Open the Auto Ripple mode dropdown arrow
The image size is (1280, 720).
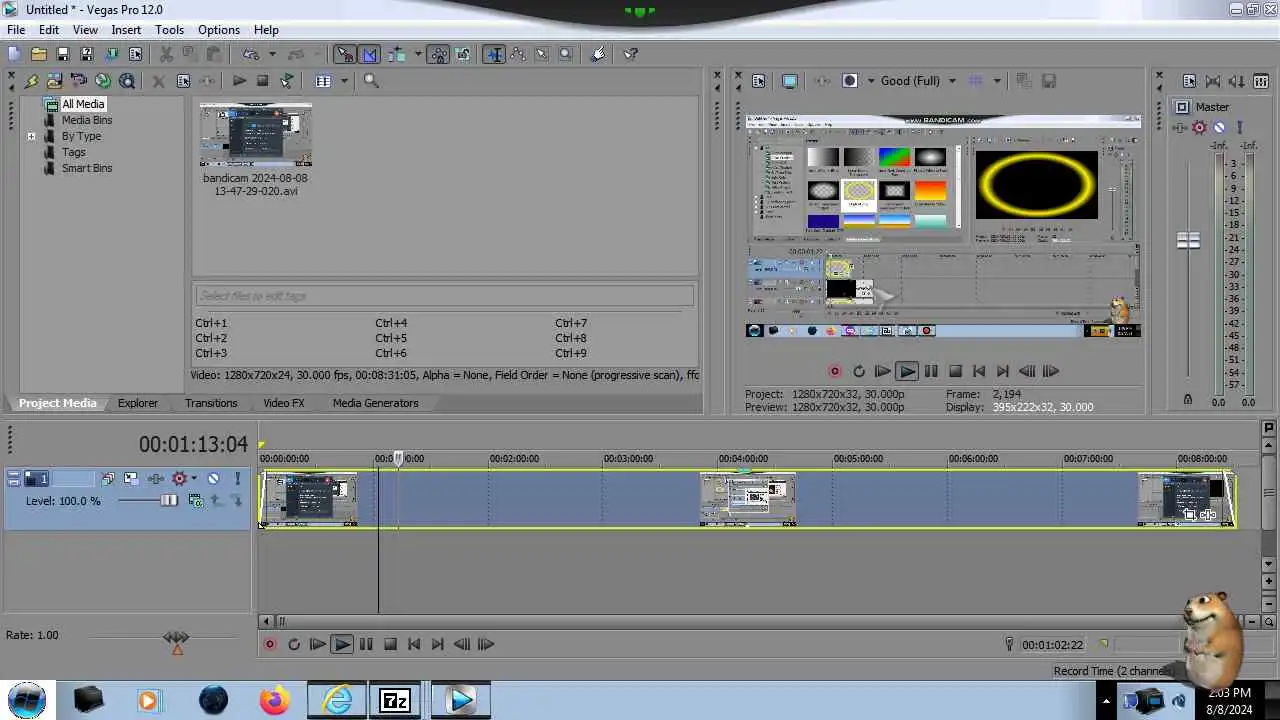pos(418,54)
